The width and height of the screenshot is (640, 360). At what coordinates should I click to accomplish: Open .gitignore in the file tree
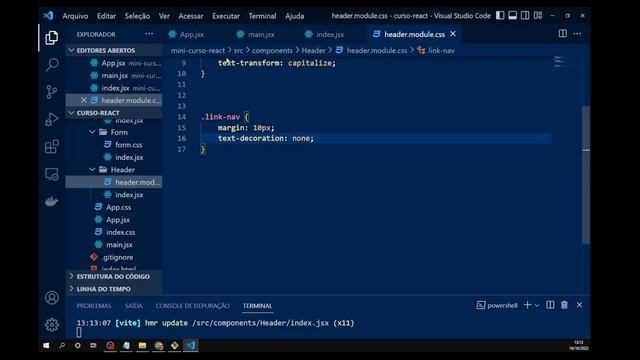[118, 257]
